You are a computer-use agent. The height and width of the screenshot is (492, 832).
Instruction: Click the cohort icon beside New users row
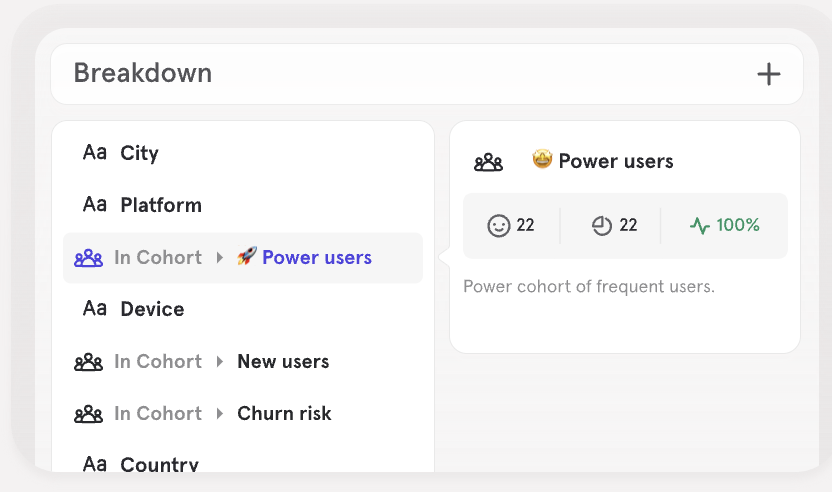[89, 362]
